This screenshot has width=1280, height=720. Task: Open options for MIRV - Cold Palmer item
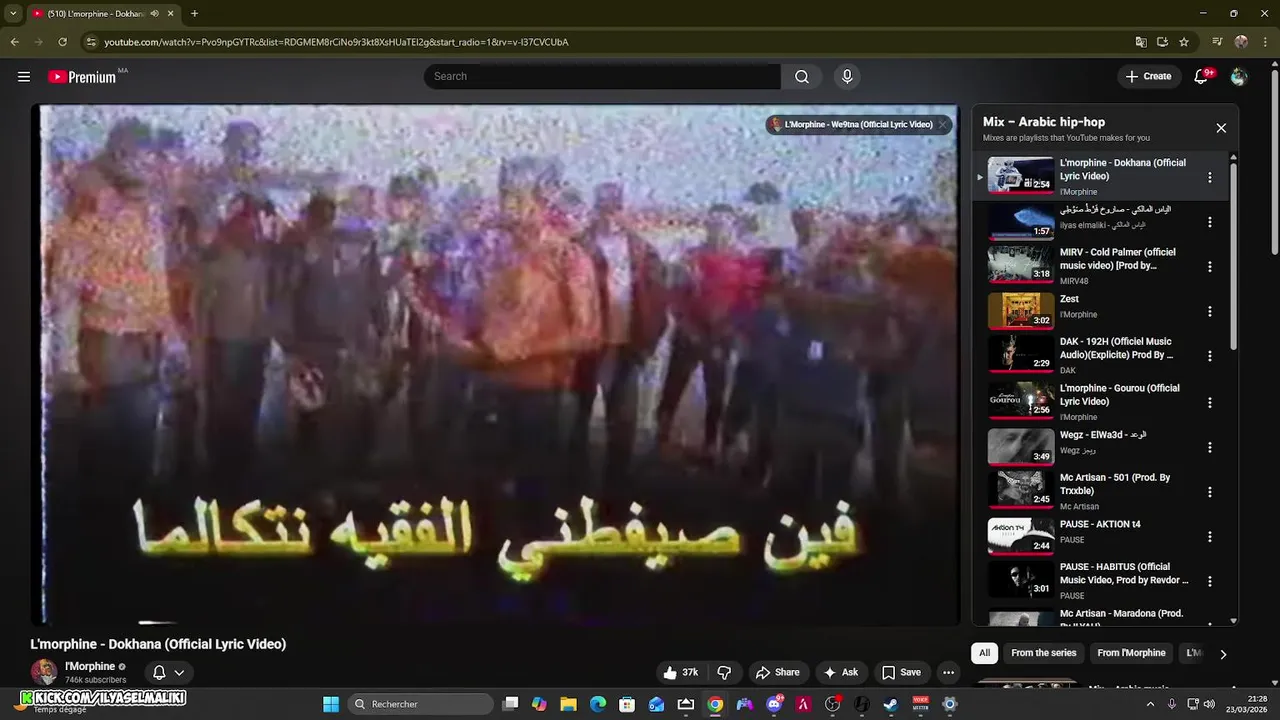click(1210, 267)
